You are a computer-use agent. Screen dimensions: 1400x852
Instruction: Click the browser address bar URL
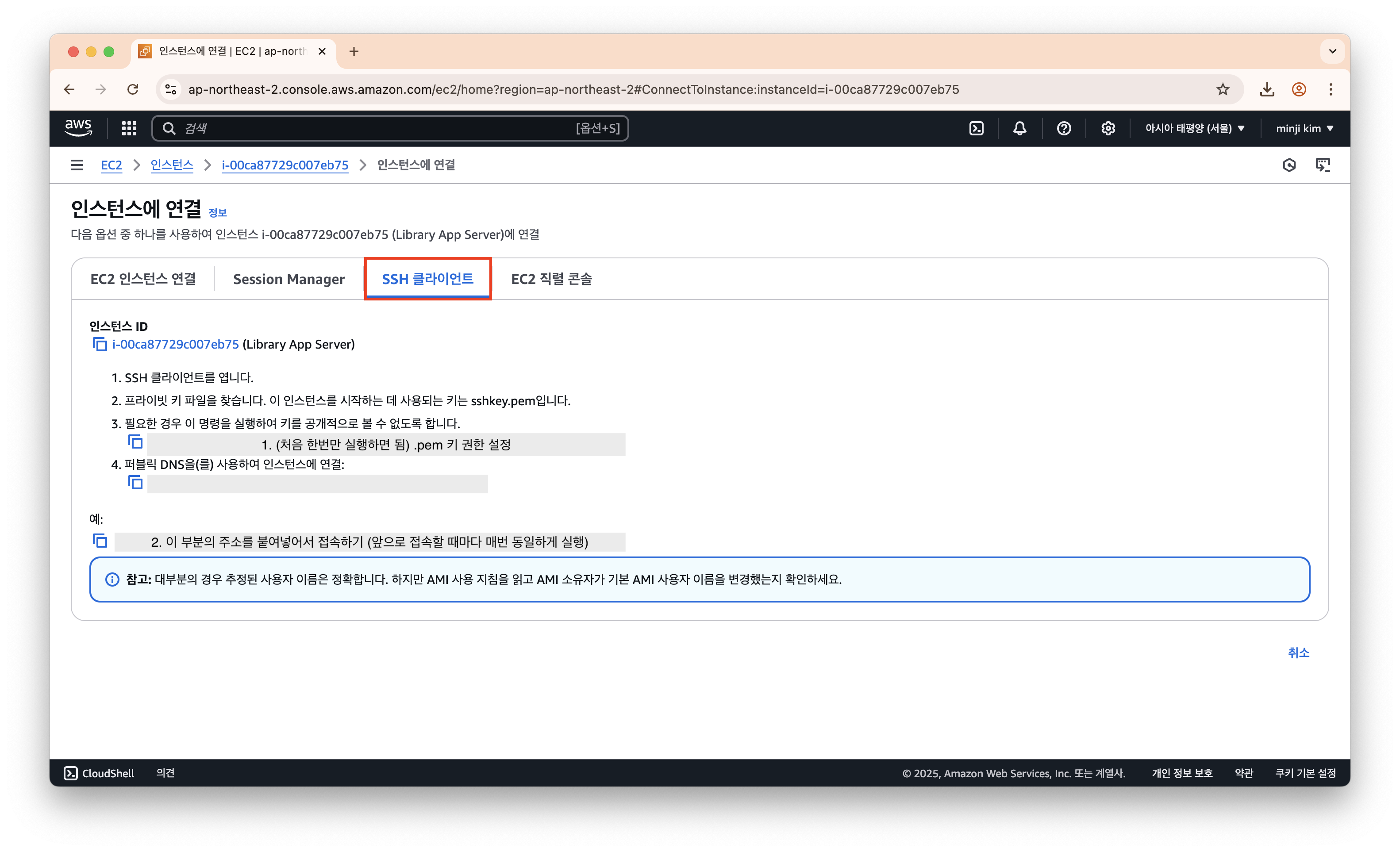[573, 89]
